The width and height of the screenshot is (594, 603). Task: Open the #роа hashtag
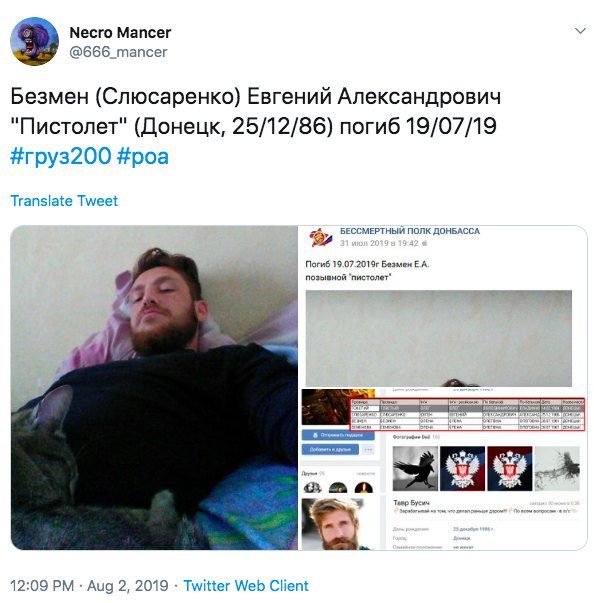(143, 157)
